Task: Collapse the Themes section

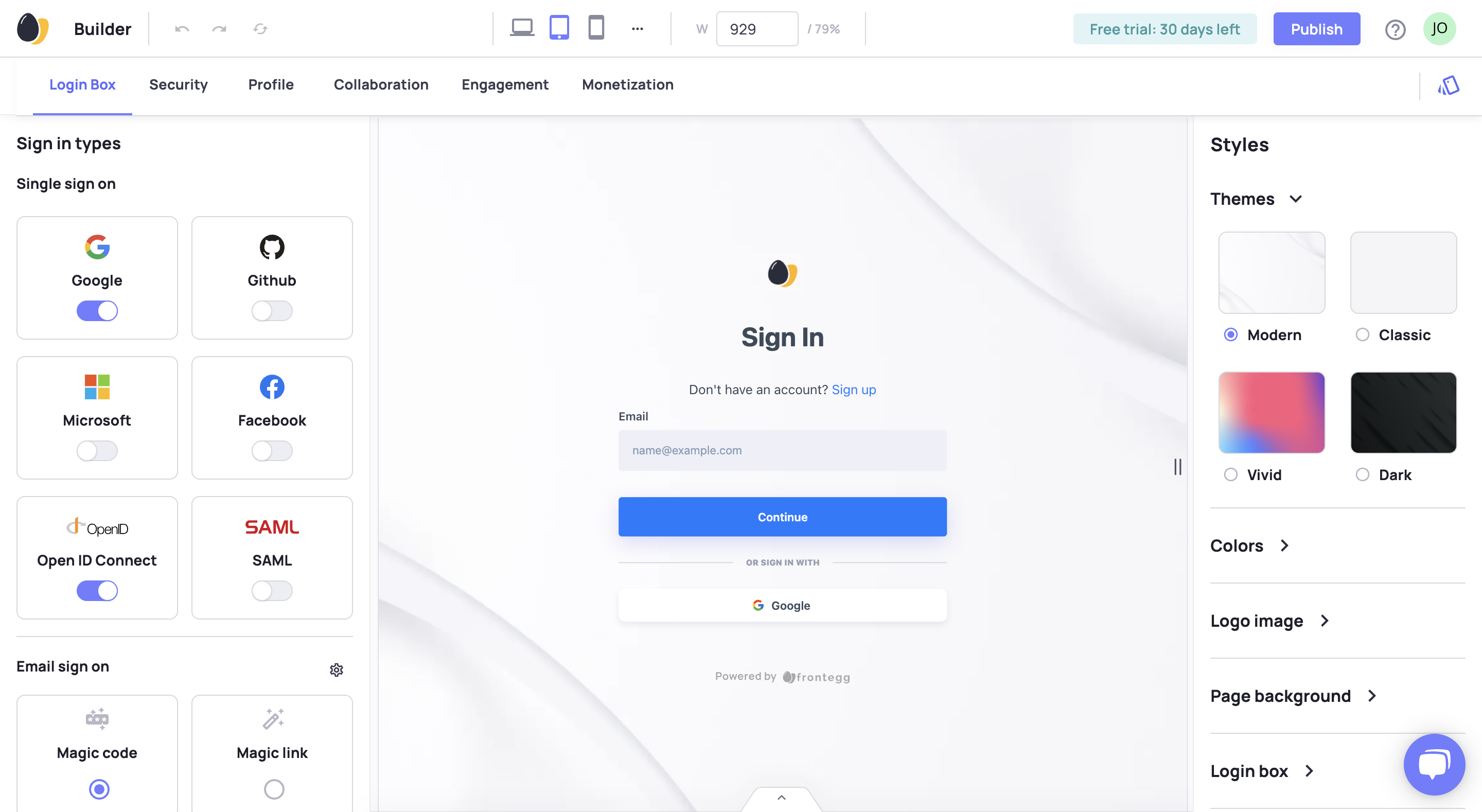Action: [x=1296, y=199]
